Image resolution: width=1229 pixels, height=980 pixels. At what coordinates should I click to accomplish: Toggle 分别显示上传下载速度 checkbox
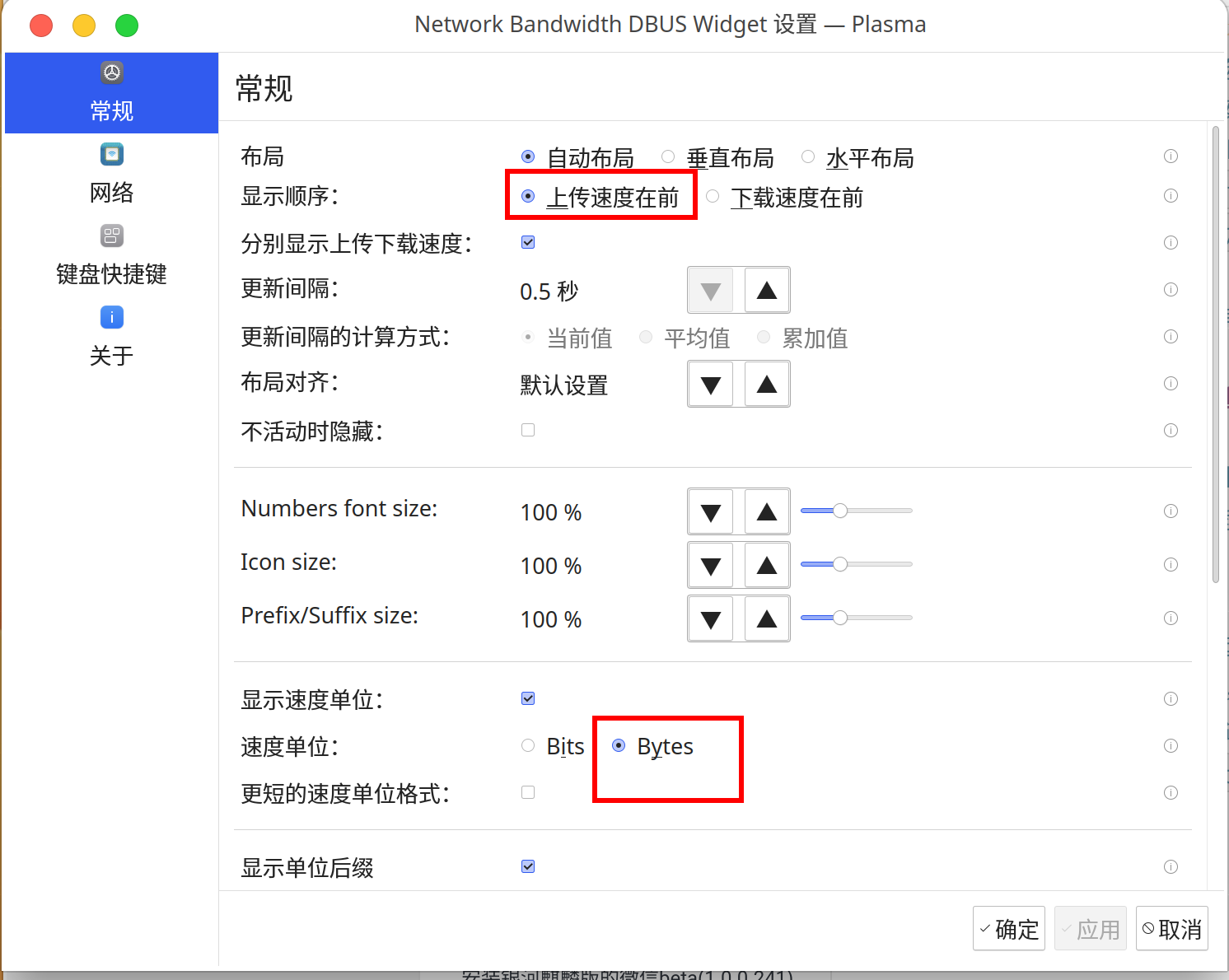coord(528,242)
